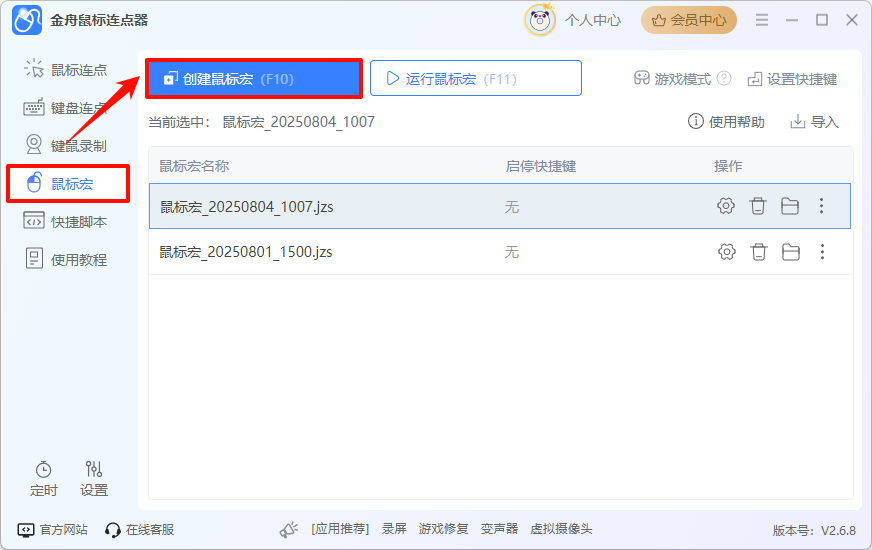Open folder icon for 鼠标宏_20250804_1007.jzs

[790, 206]
